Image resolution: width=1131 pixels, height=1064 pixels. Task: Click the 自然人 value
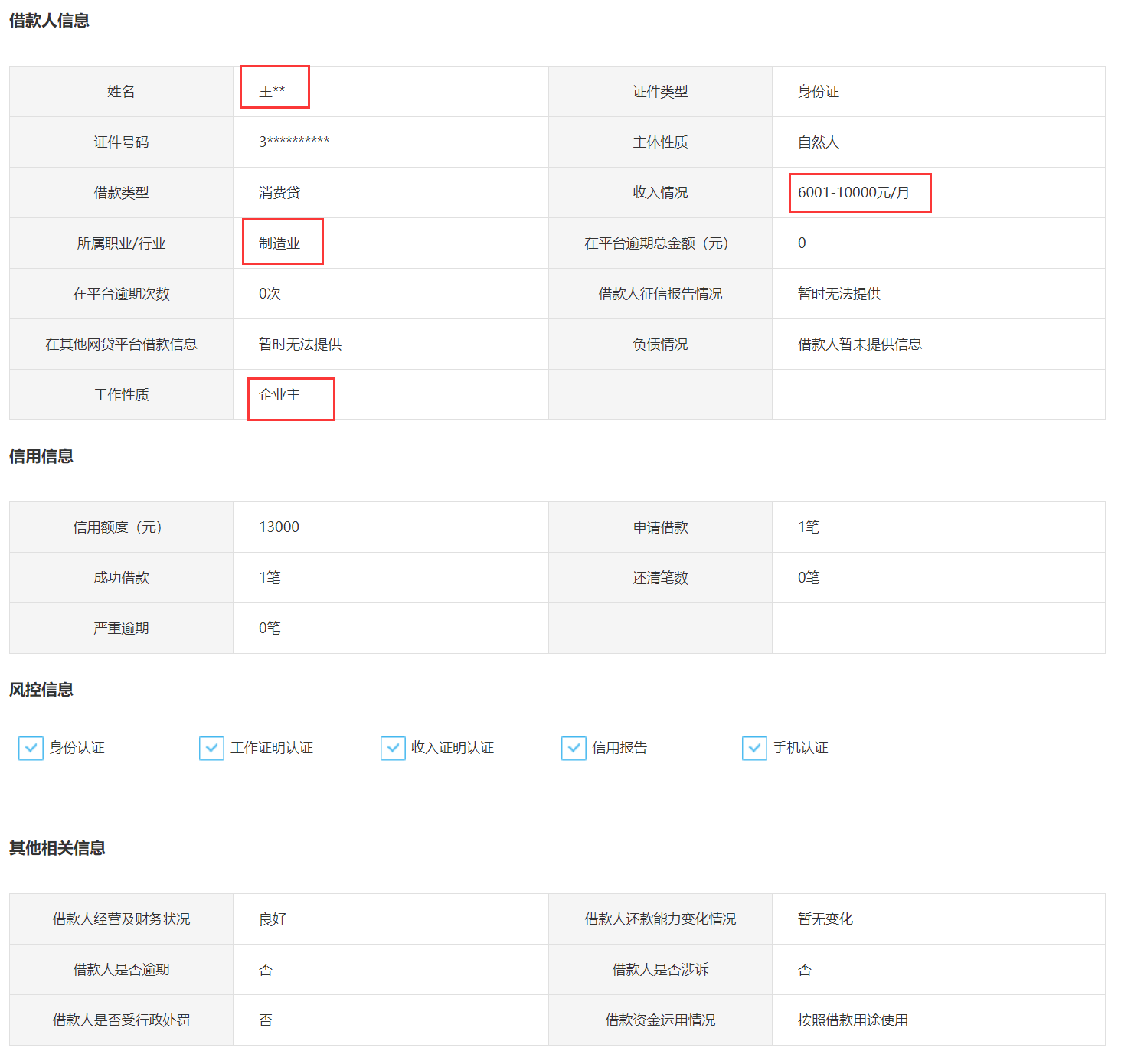click(819, 142)
